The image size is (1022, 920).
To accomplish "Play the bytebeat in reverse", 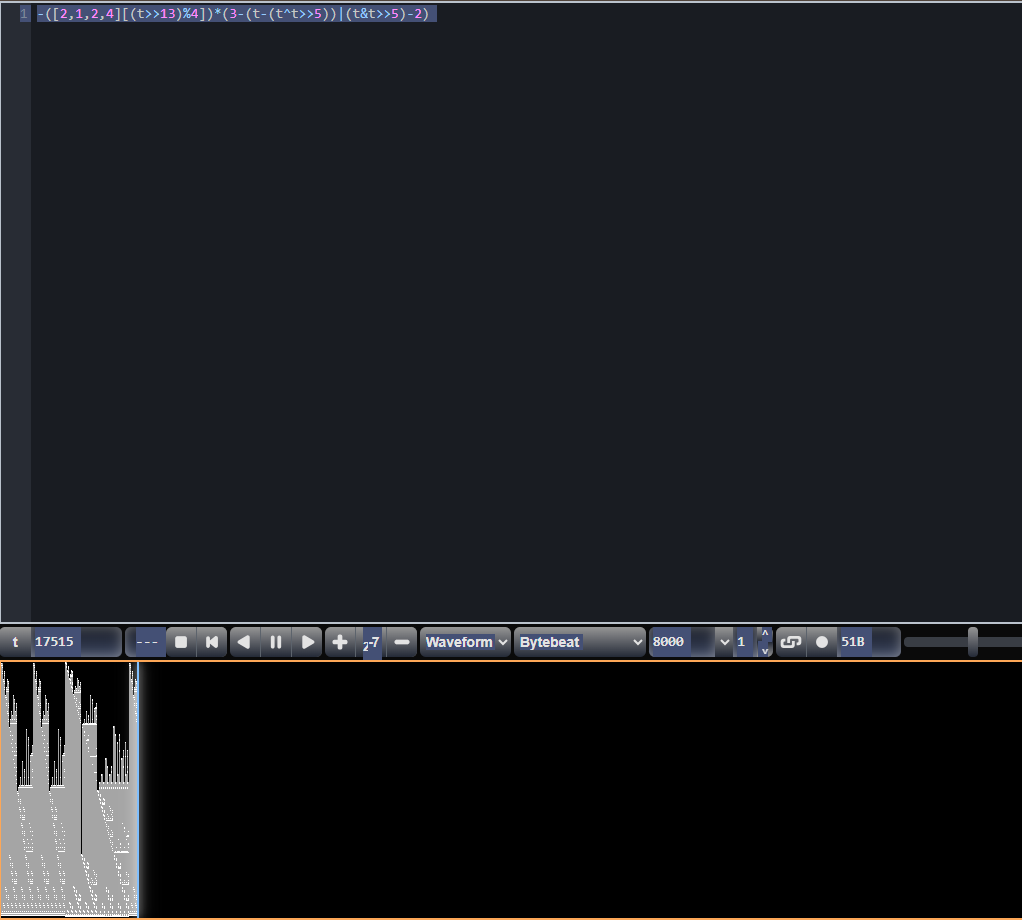I will pos(244,642).
